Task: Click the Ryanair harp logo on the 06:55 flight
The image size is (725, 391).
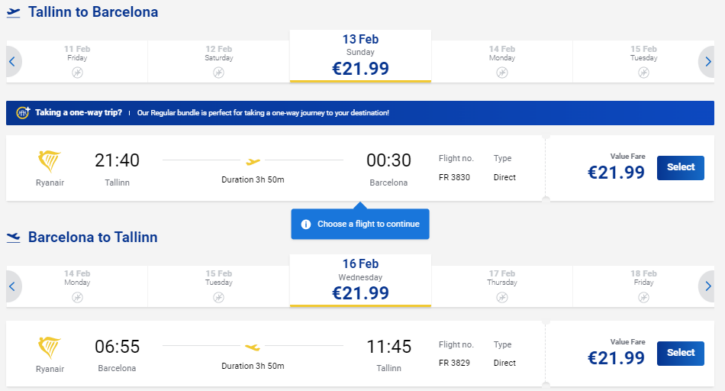Action: coord(49,348)
